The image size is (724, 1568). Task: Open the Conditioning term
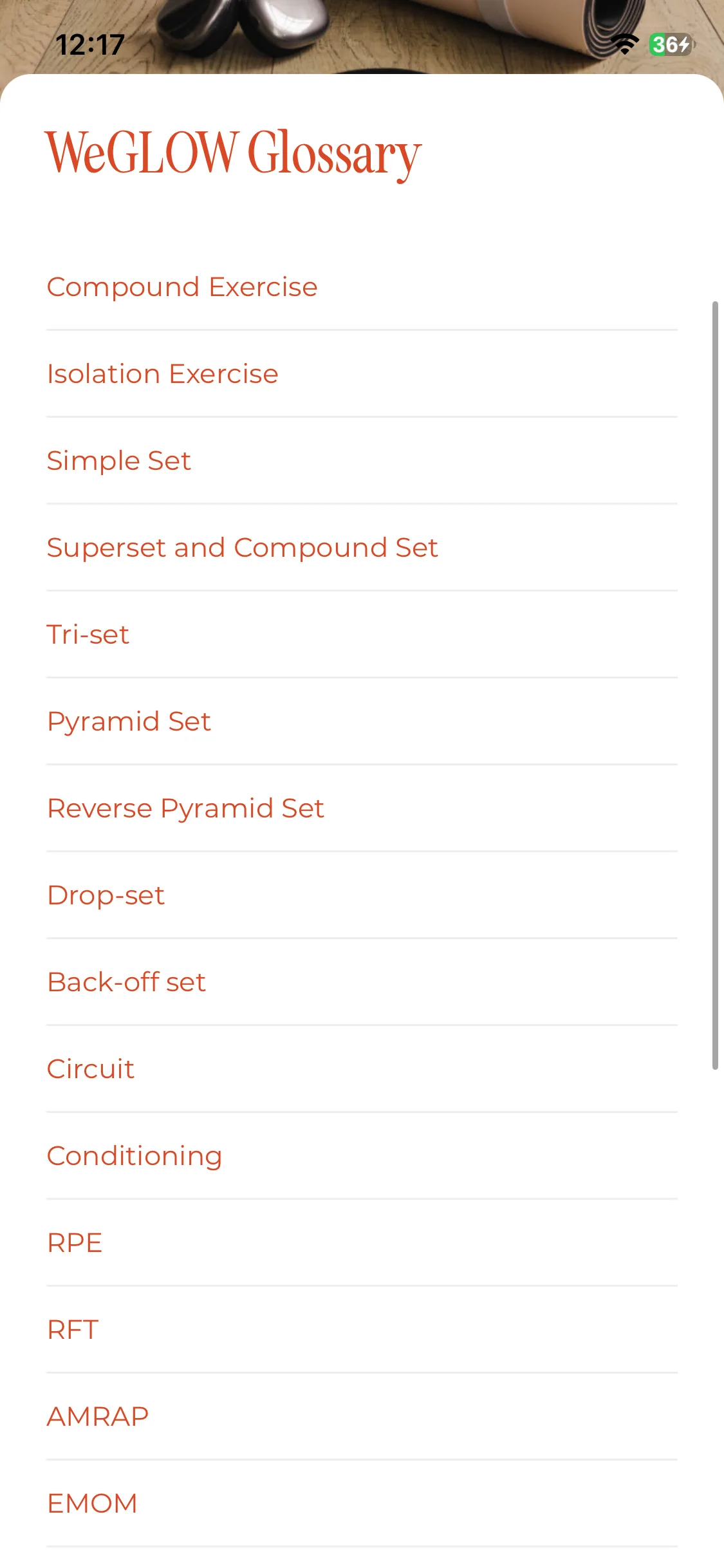135,1156
